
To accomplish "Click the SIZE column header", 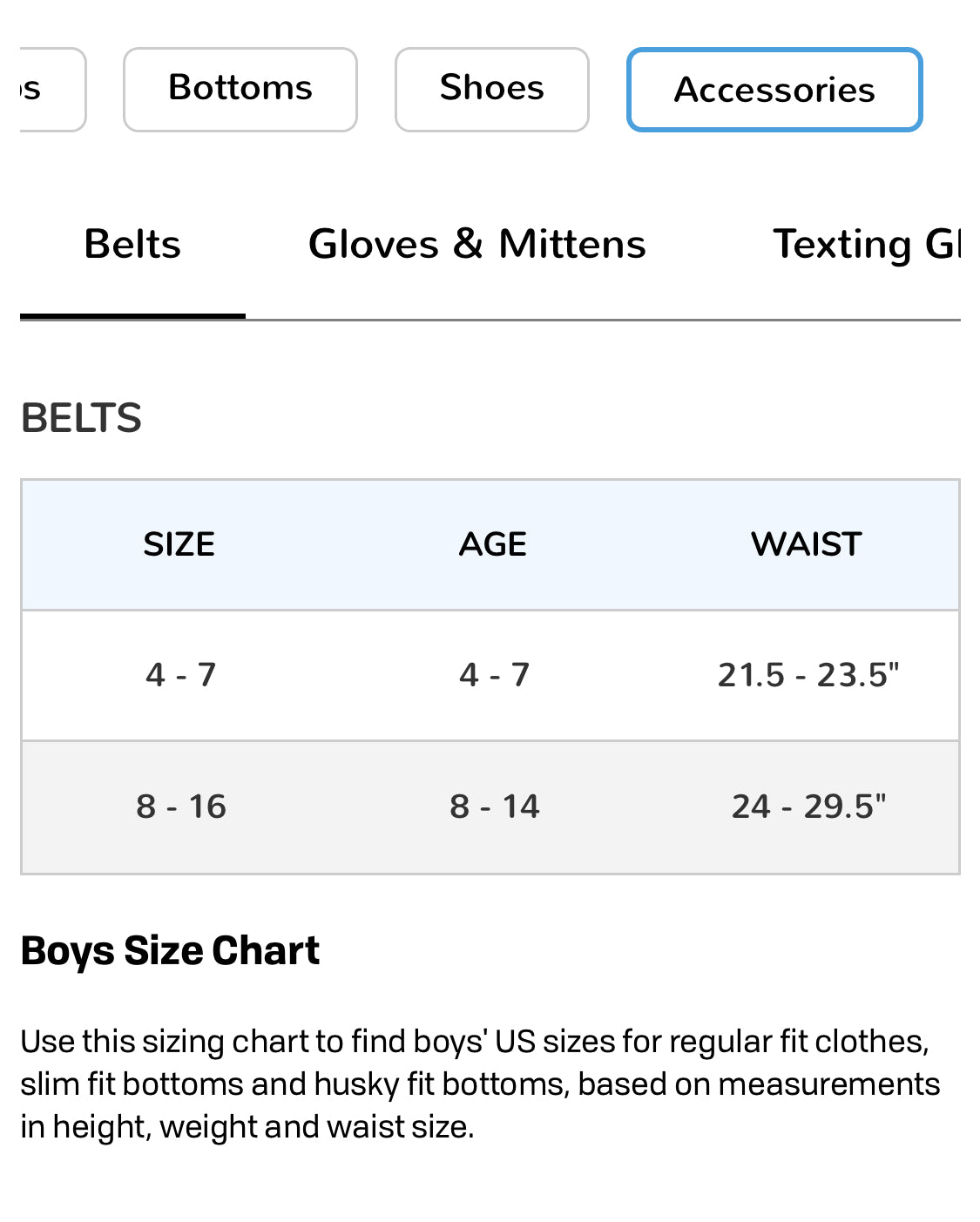I will (179, 544).
